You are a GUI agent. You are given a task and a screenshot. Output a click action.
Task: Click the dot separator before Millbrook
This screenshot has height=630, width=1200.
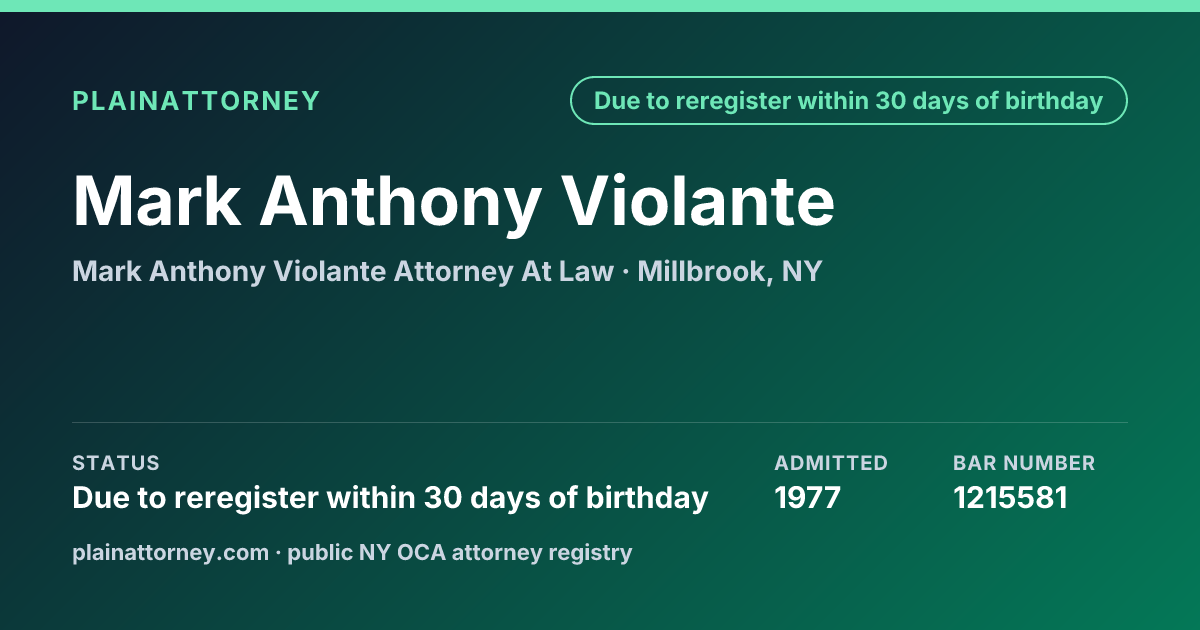coord(626,272)
